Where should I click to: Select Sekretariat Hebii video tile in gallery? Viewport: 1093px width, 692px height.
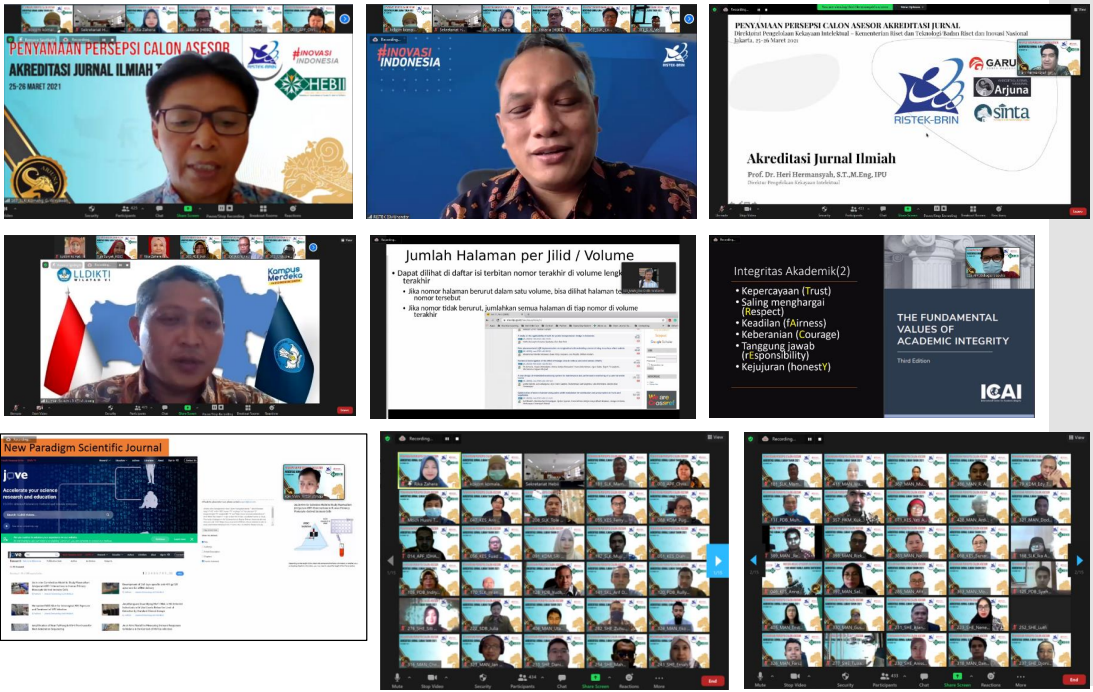[x=554, y=470]
